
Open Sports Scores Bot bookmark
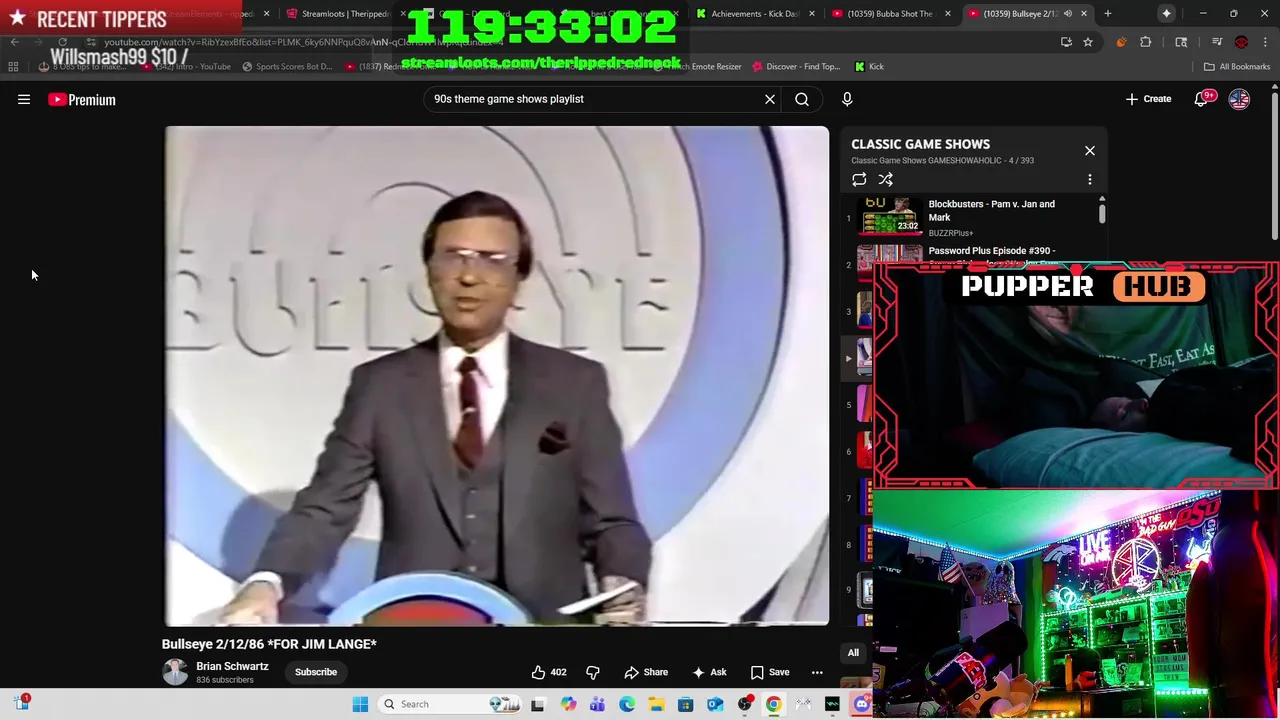(286, 67)
